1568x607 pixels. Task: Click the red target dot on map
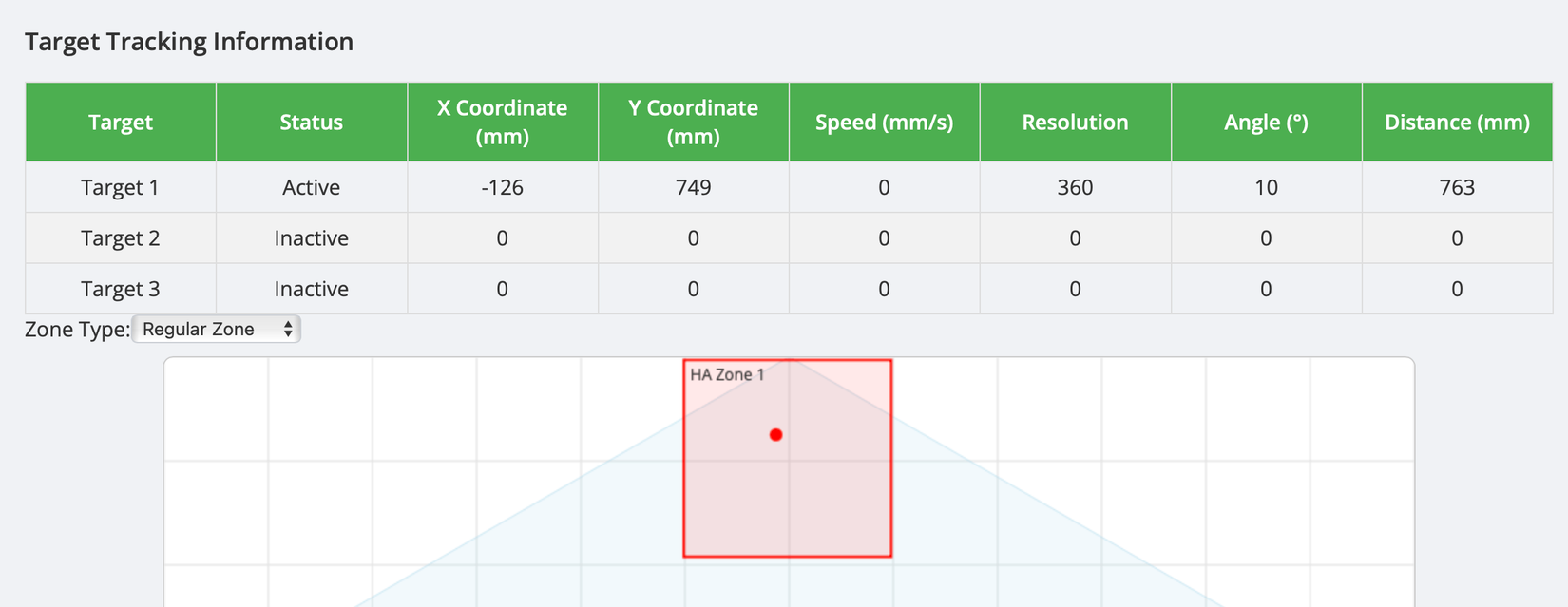point(776,435)
